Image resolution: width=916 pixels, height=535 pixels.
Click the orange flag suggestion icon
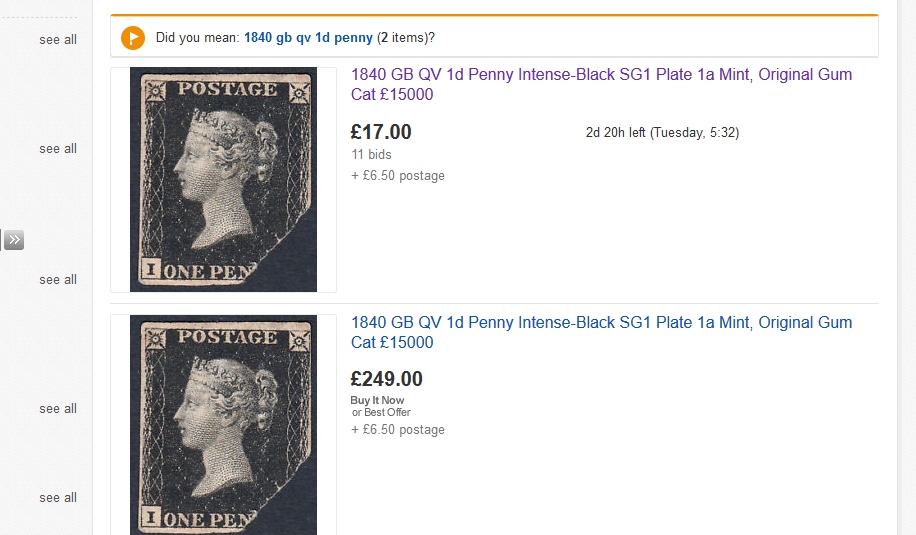pyautogui.click(x=133, y=38)
